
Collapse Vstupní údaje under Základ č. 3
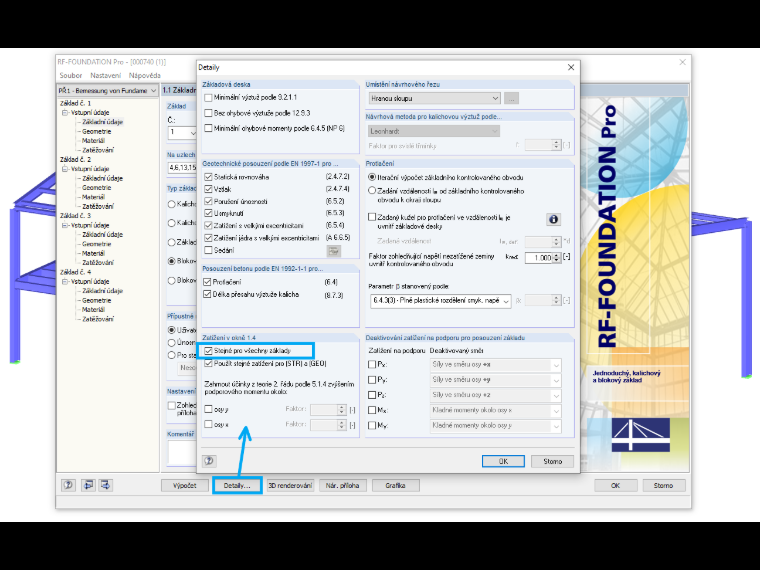(64, 225)
